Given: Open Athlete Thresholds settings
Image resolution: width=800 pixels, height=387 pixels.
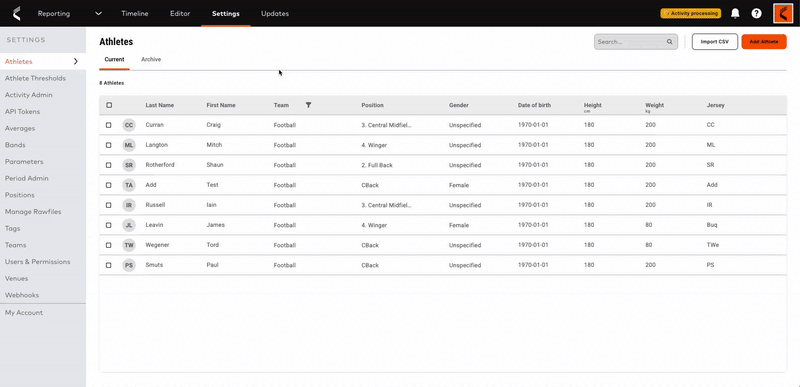Looking at the screenshot, I should [35, 78].
